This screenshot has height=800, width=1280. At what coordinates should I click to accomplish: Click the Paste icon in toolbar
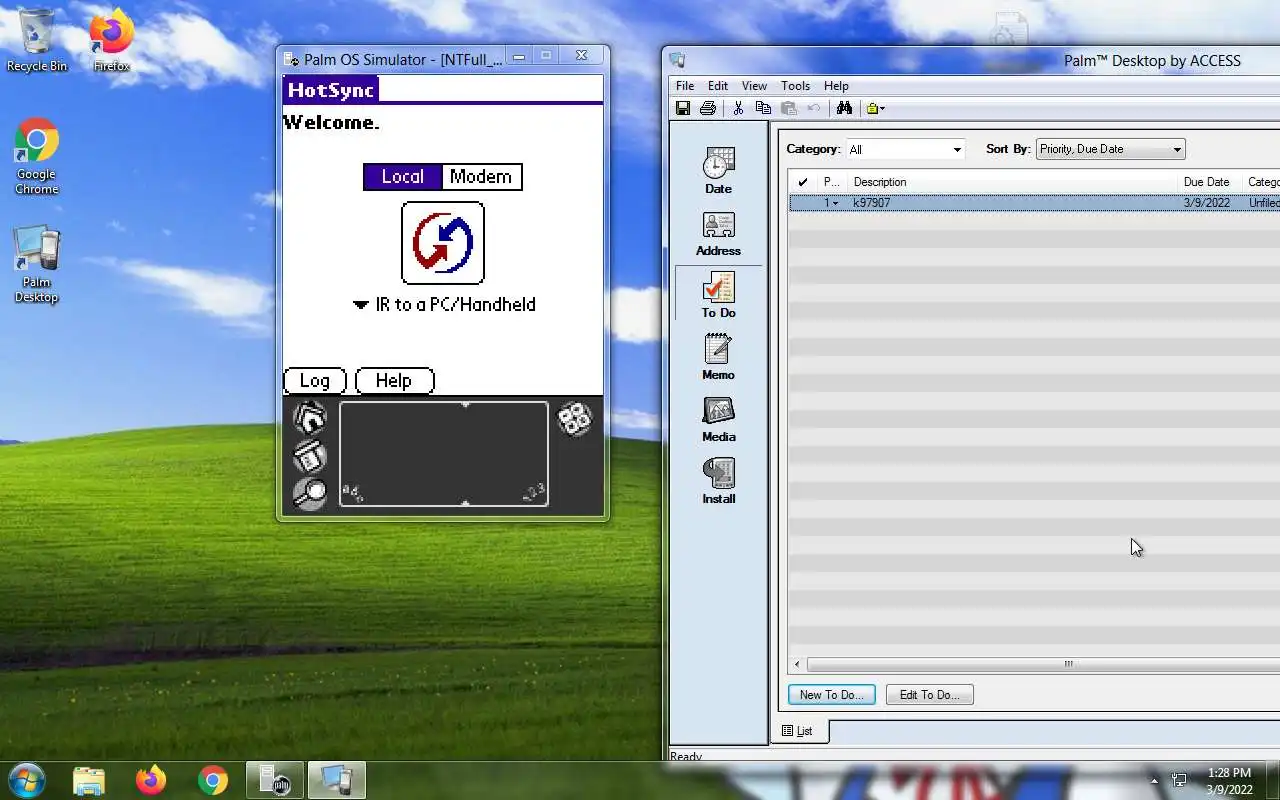coord(788,108)
